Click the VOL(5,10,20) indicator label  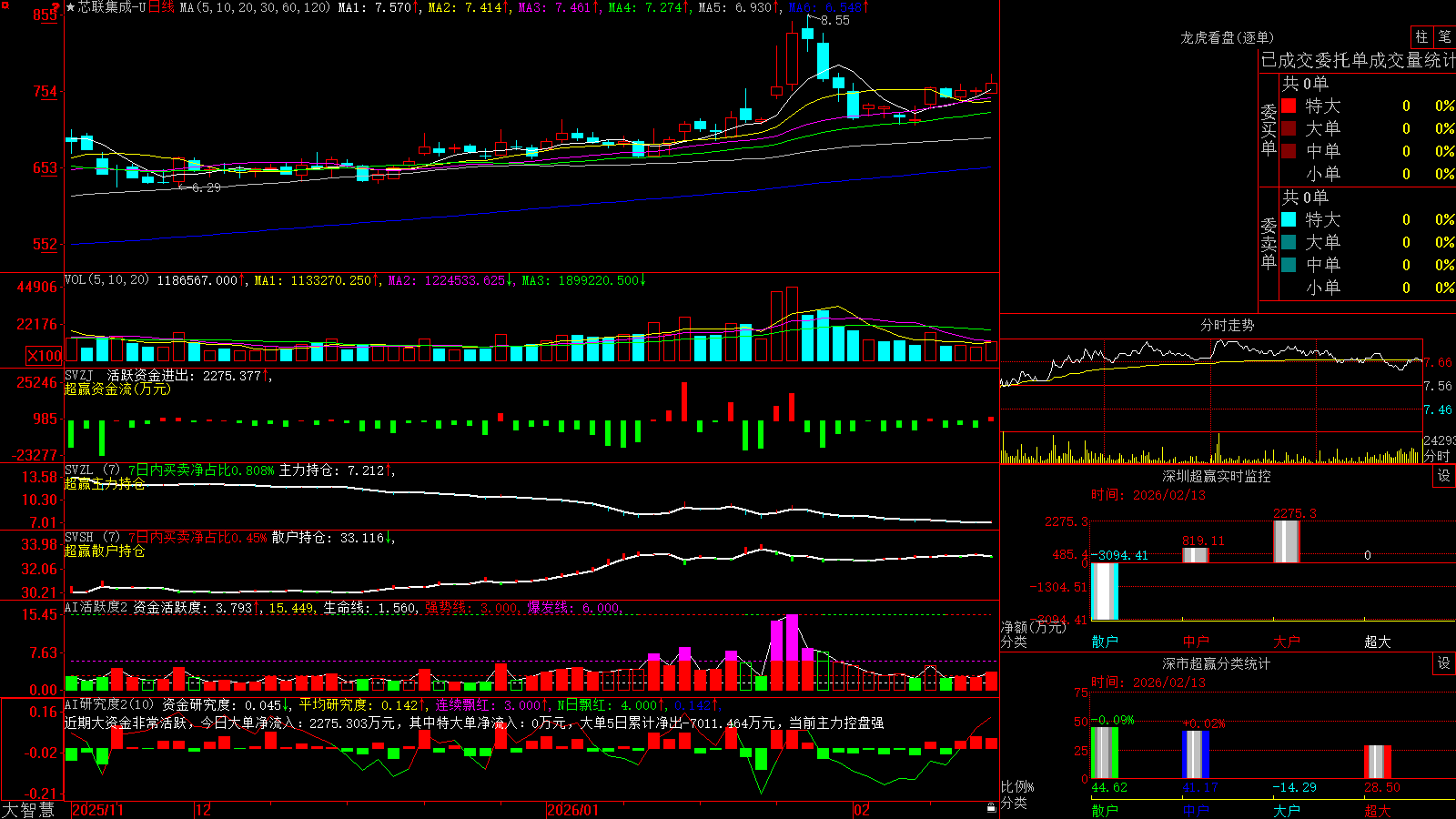click(106, 279)
